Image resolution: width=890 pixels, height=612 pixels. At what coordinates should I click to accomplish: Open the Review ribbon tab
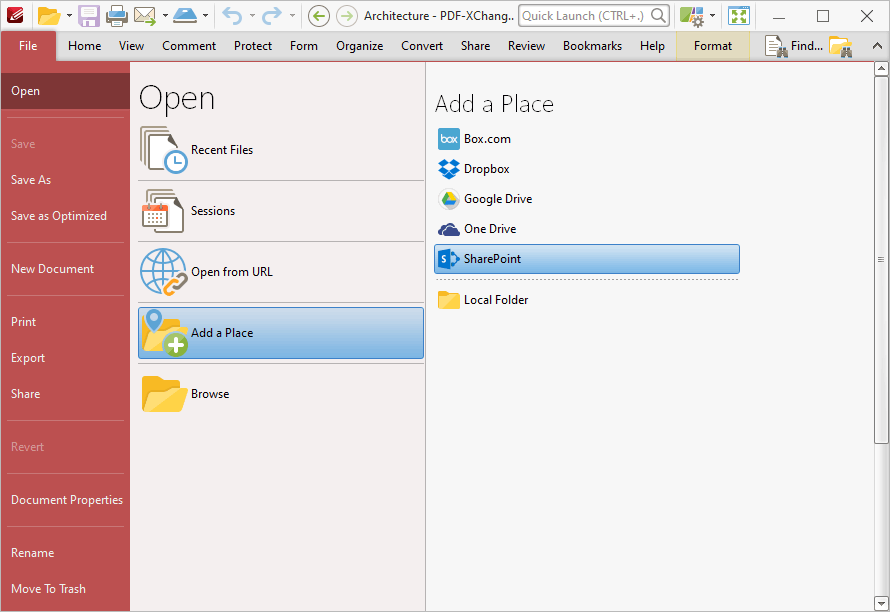point(526,46)
